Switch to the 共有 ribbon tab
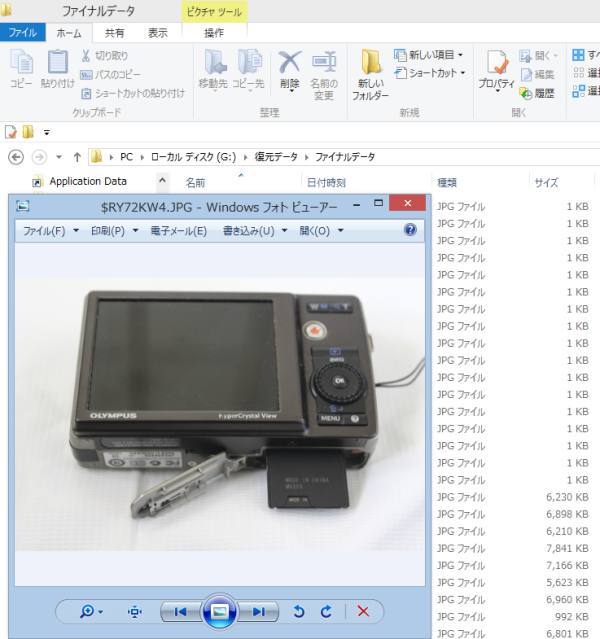Screen dimensions: 600x639 click(115, 32)
